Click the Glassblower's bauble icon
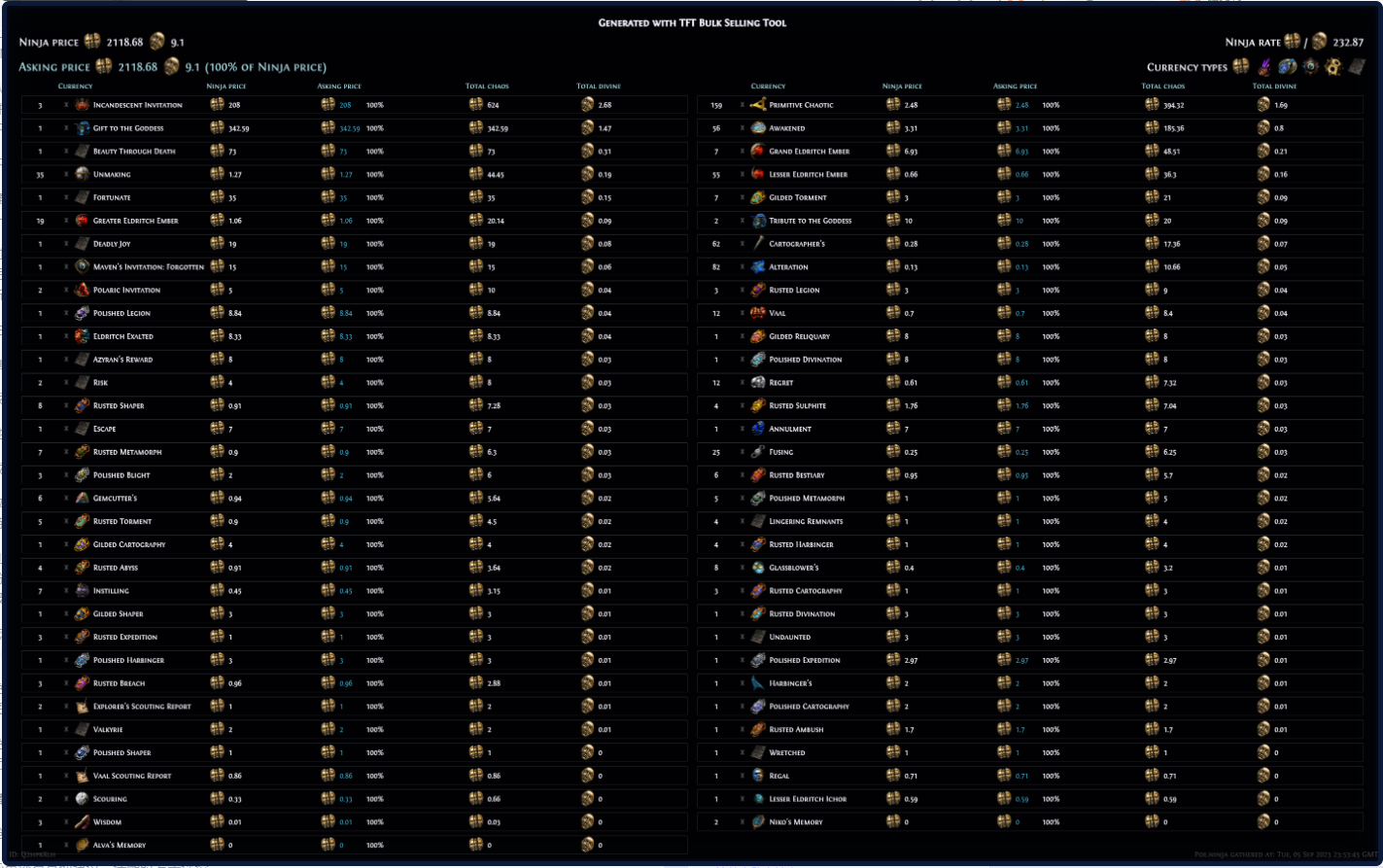This screenshot has height=868, width=1383. pos(758,568)
